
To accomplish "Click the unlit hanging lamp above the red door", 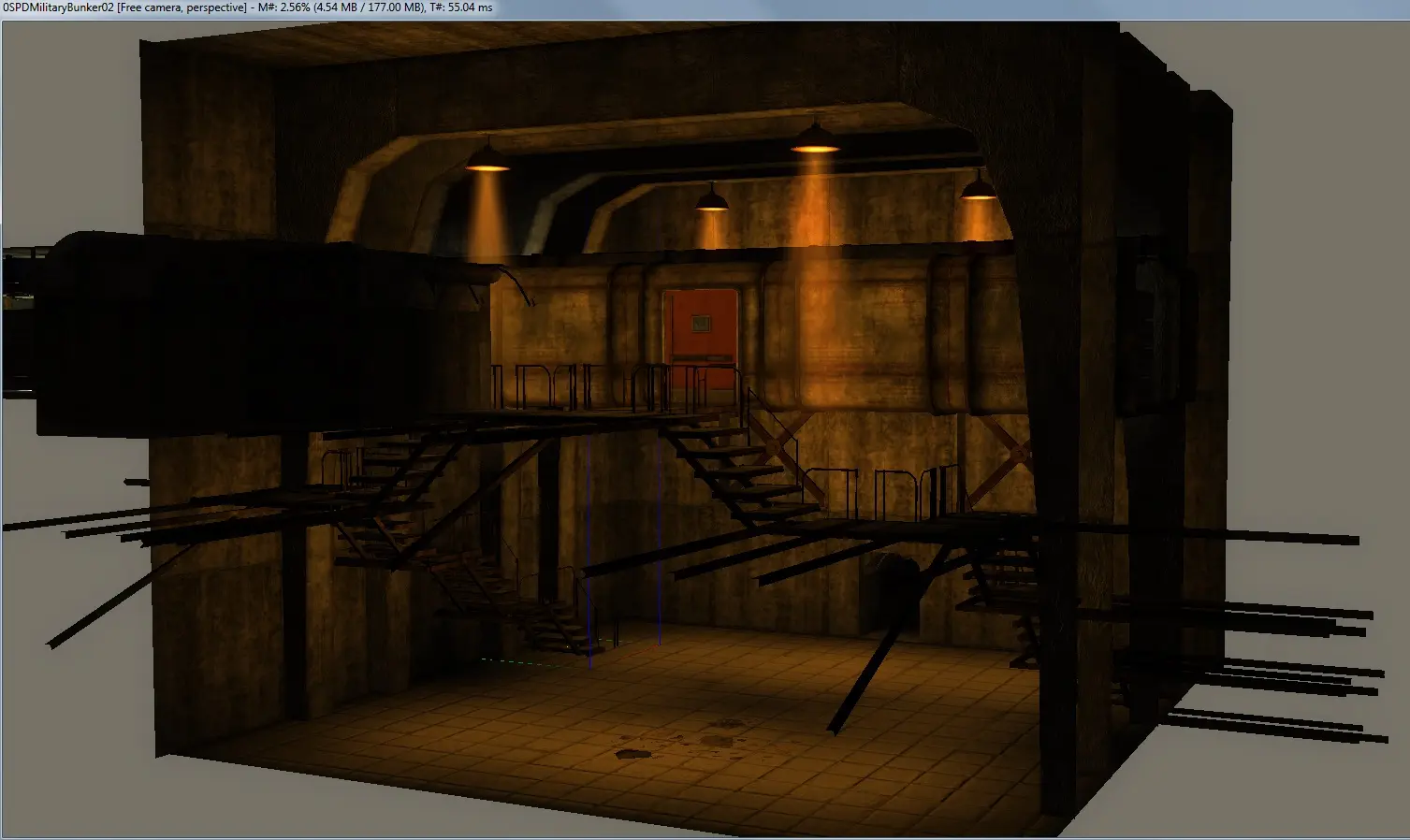I will click(x=711, y=197).
